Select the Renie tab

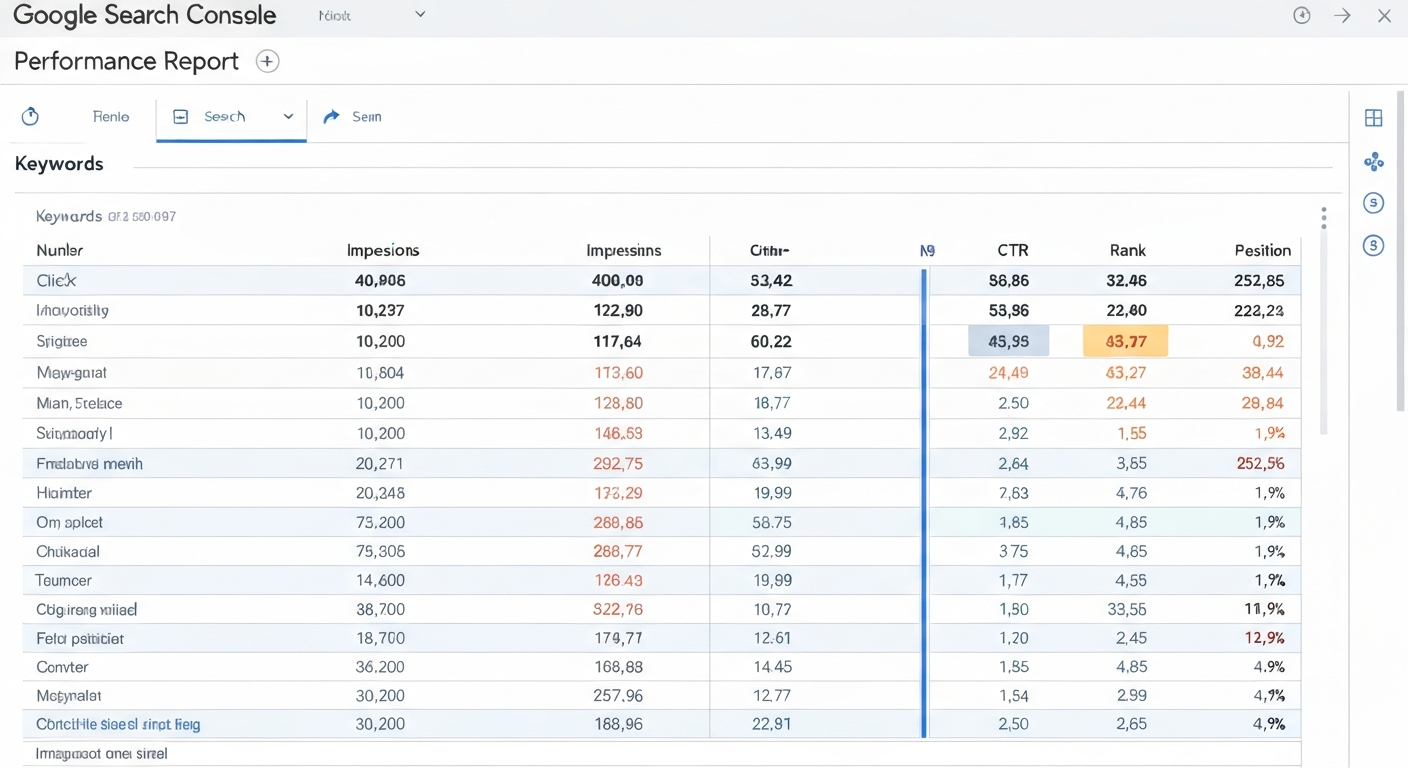[110, 117]
